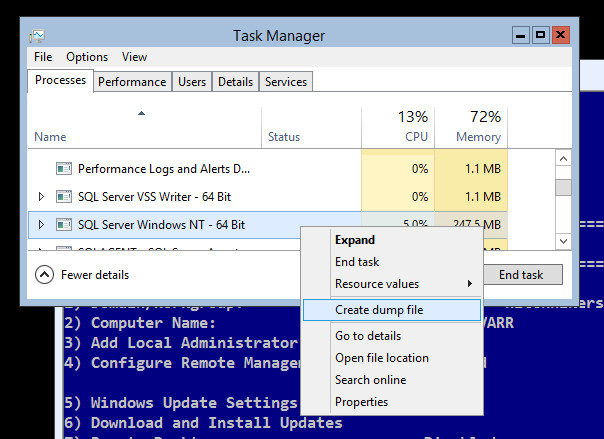Click the scrollbar down arrow in process list
Screen dimensions: 604x439
click(564, 241)
